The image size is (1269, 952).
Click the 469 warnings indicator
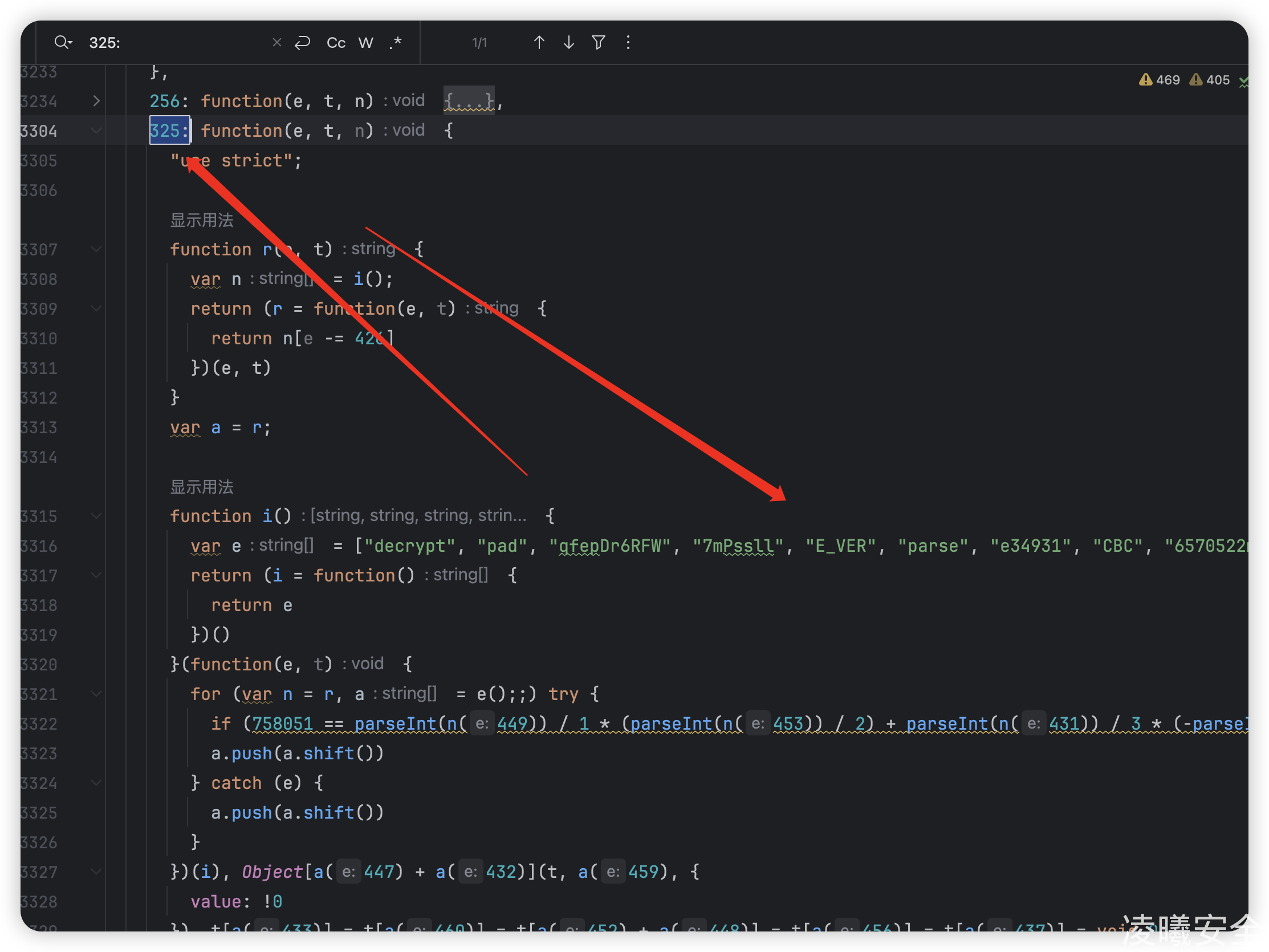coord(1160,80)
